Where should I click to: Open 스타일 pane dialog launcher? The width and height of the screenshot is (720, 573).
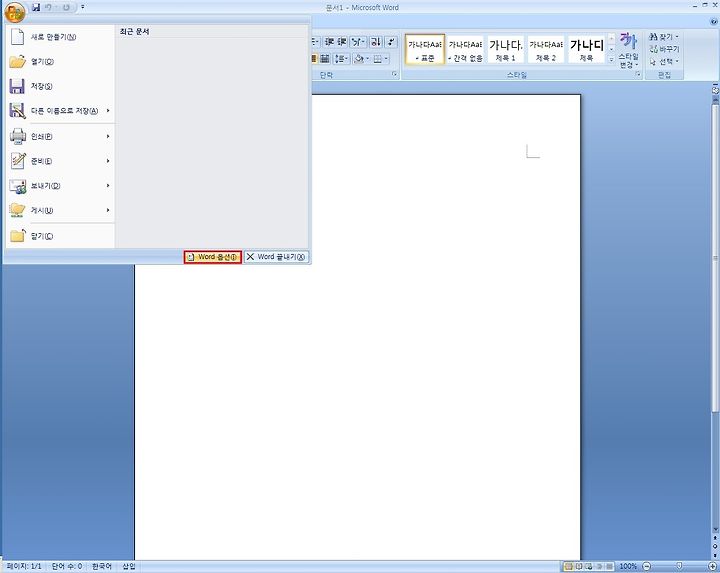(638, 74)
